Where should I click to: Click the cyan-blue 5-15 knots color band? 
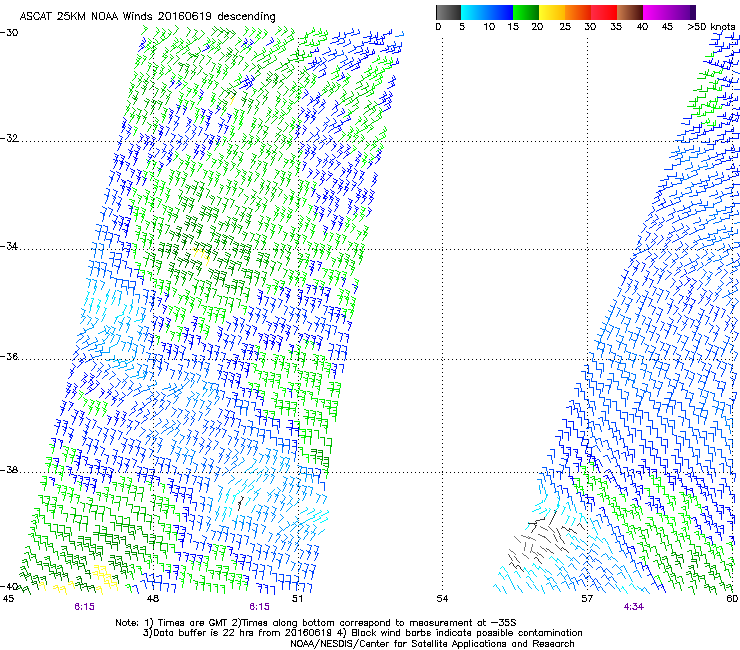point(487,12)
